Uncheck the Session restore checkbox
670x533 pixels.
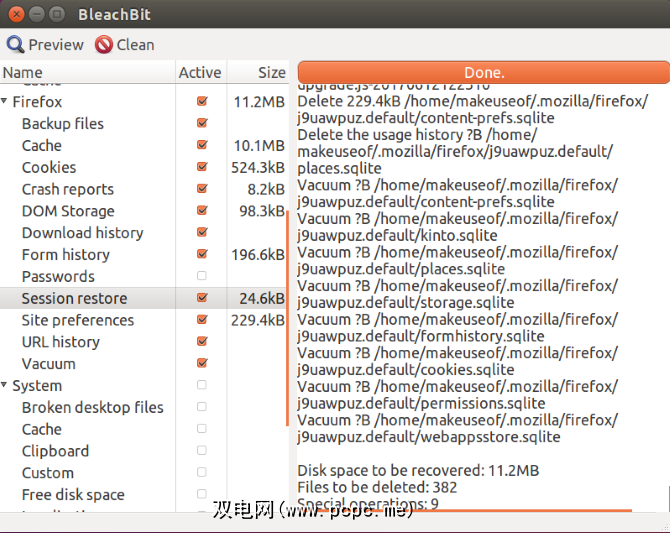202,297
